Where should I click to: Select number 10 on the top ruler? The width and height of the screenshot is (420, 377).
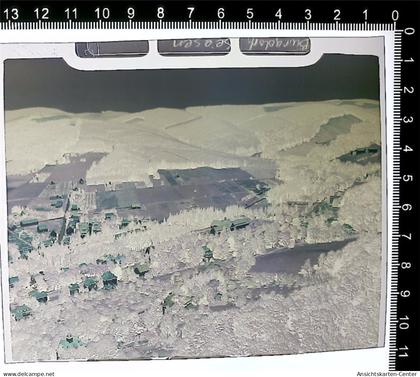[x=102, y=14]
